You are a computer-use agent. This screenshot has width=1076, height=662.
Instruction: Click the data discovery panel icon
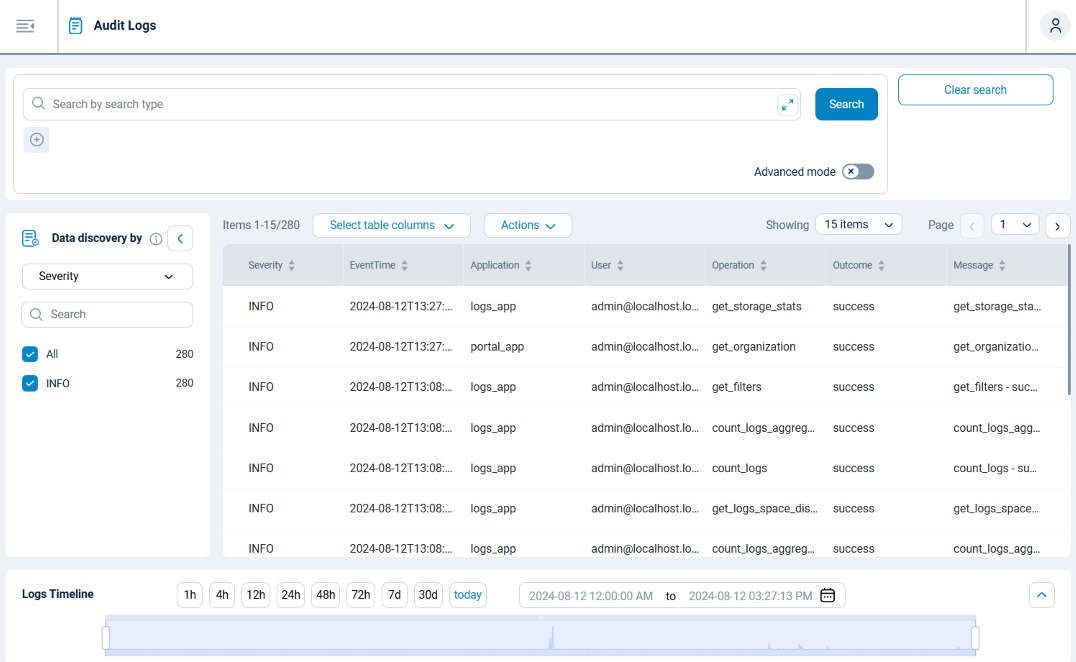pyautogui.click(x=29, y=237)
